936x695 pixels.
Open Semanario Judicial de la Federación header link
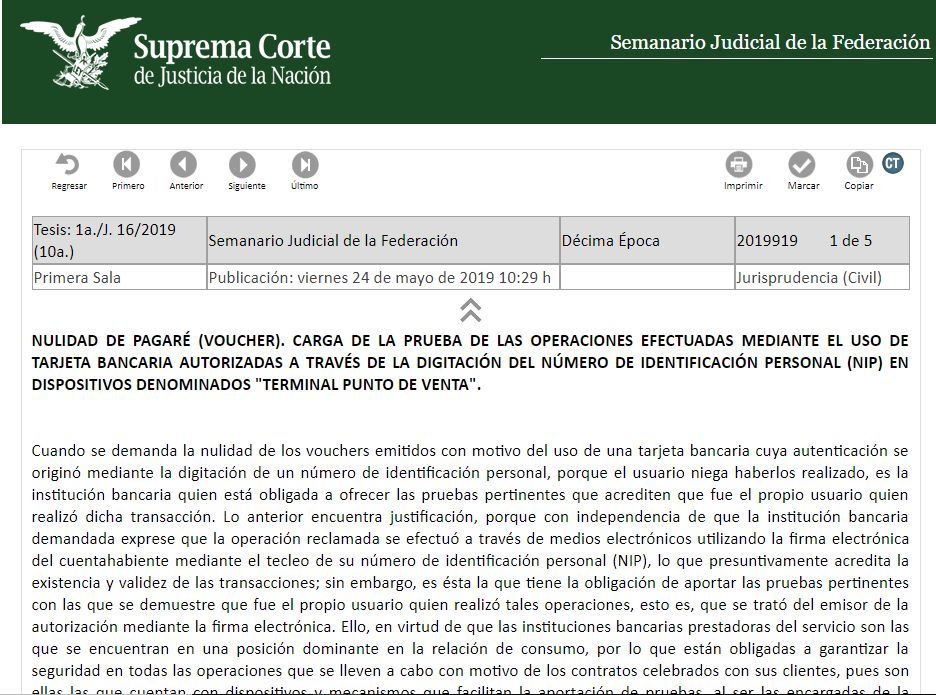[x=769, y=42]
